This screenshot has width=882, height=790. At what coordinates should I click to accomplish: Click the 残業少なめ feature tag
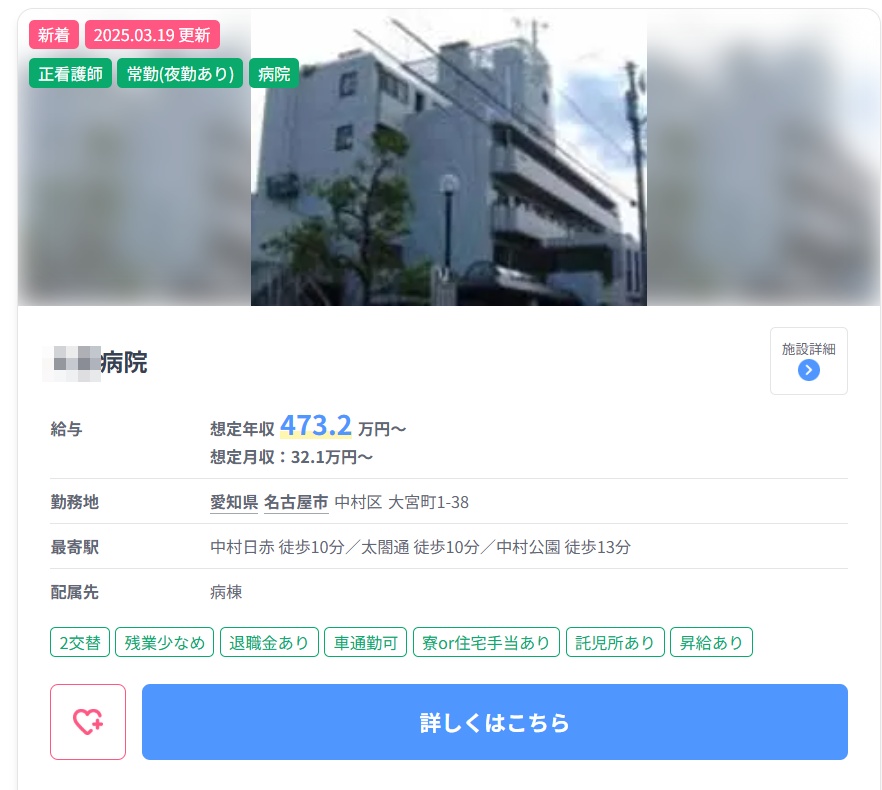pos(164,642)
